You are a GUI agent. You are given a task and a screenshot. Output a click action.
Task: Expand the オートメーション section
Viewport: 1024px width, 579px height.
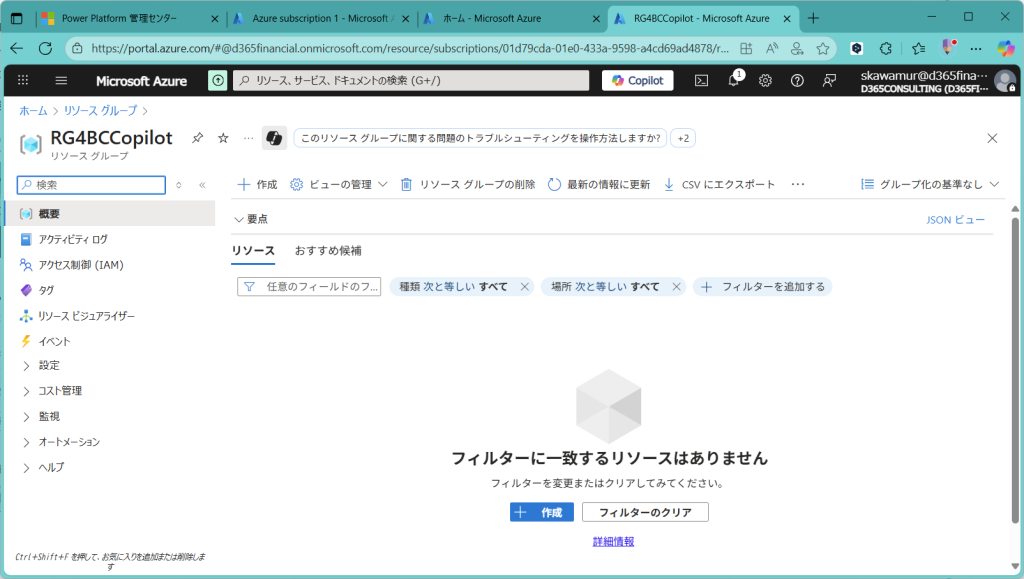pos(26,442)
